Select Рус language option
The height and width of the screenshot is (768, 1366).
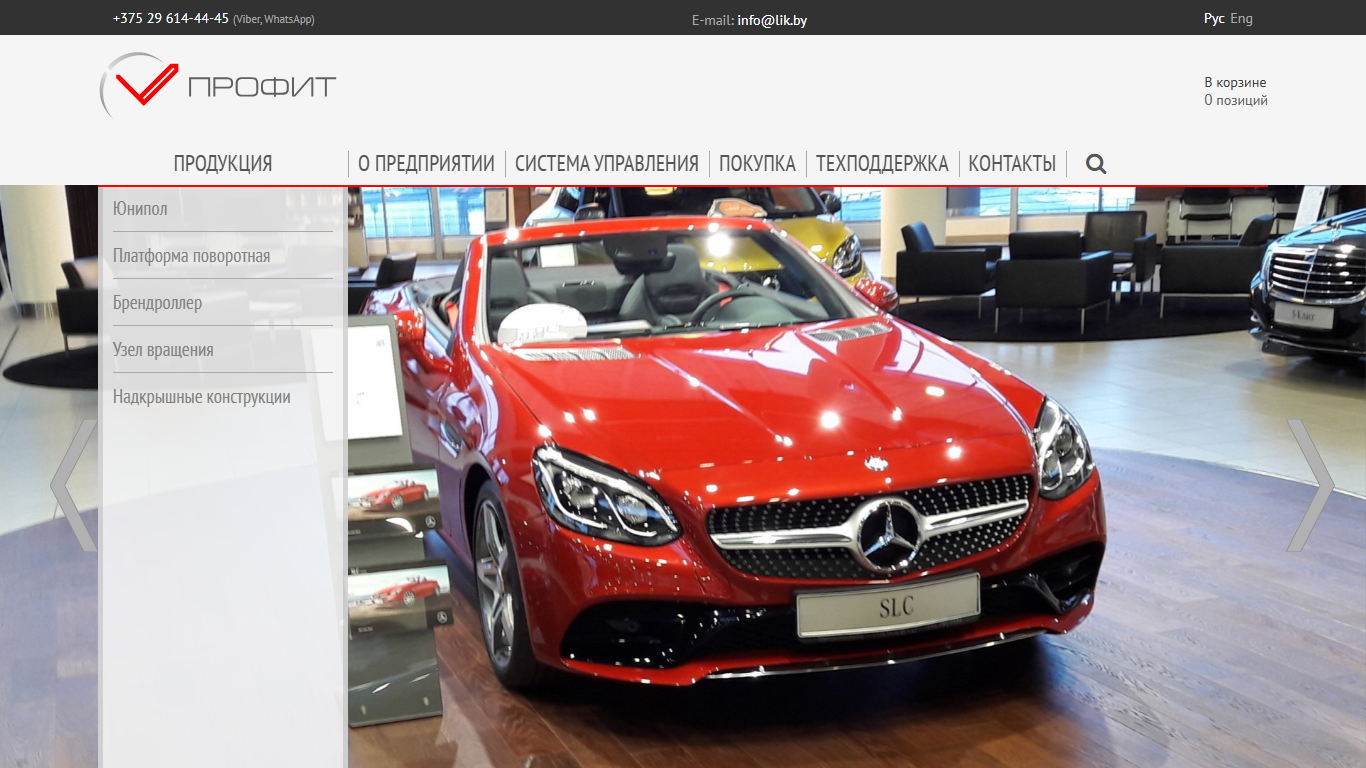(x=1214, y=18)
